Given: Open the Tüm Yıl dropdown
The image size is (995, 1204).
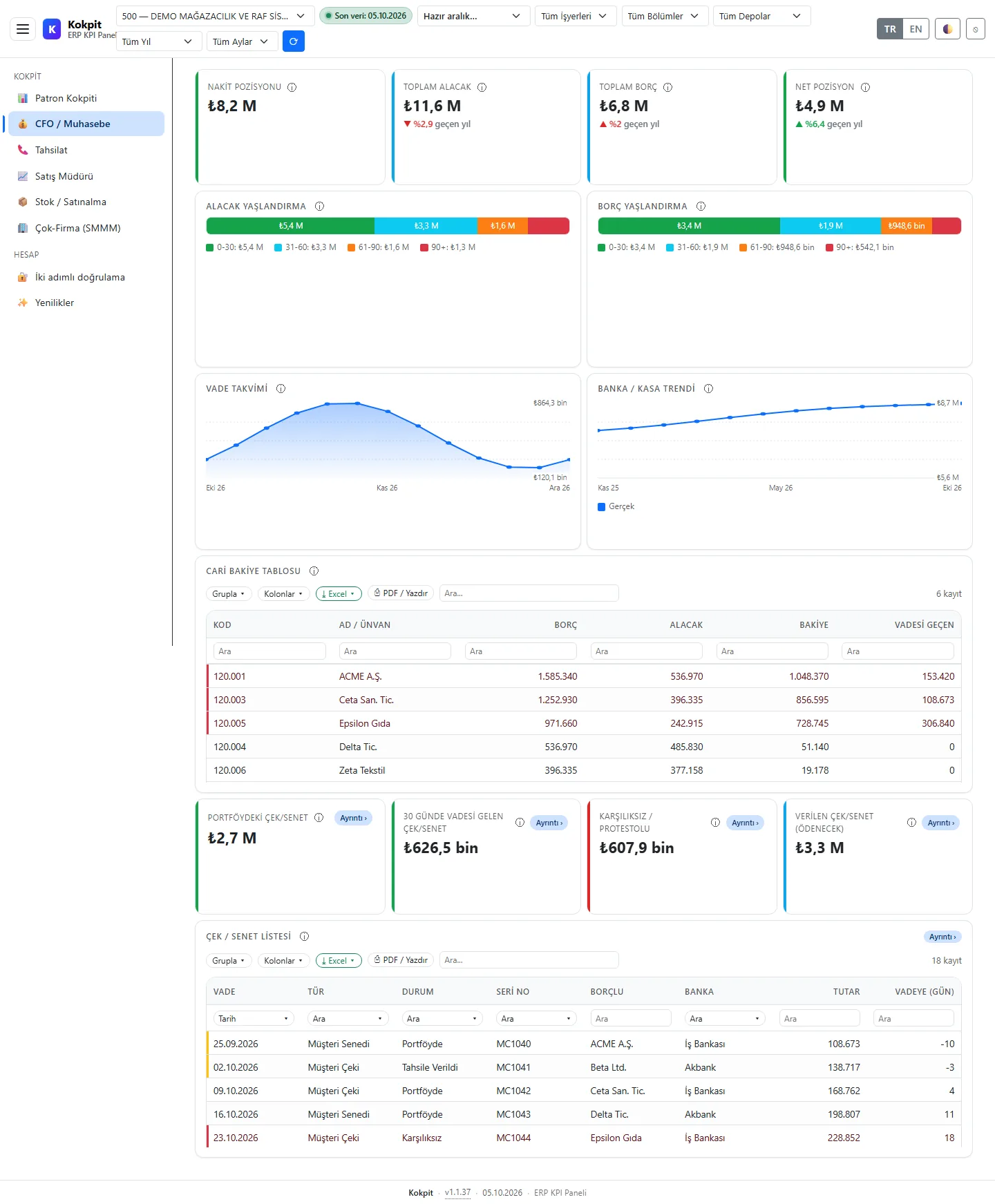Looking at the screenshot, I should 159,41.
